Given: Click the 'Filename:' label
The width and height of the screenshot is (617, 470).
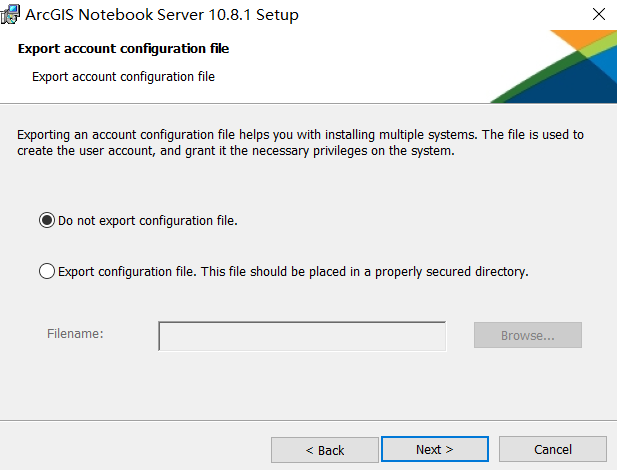Looking at the screenshot, I should point(75,334).
